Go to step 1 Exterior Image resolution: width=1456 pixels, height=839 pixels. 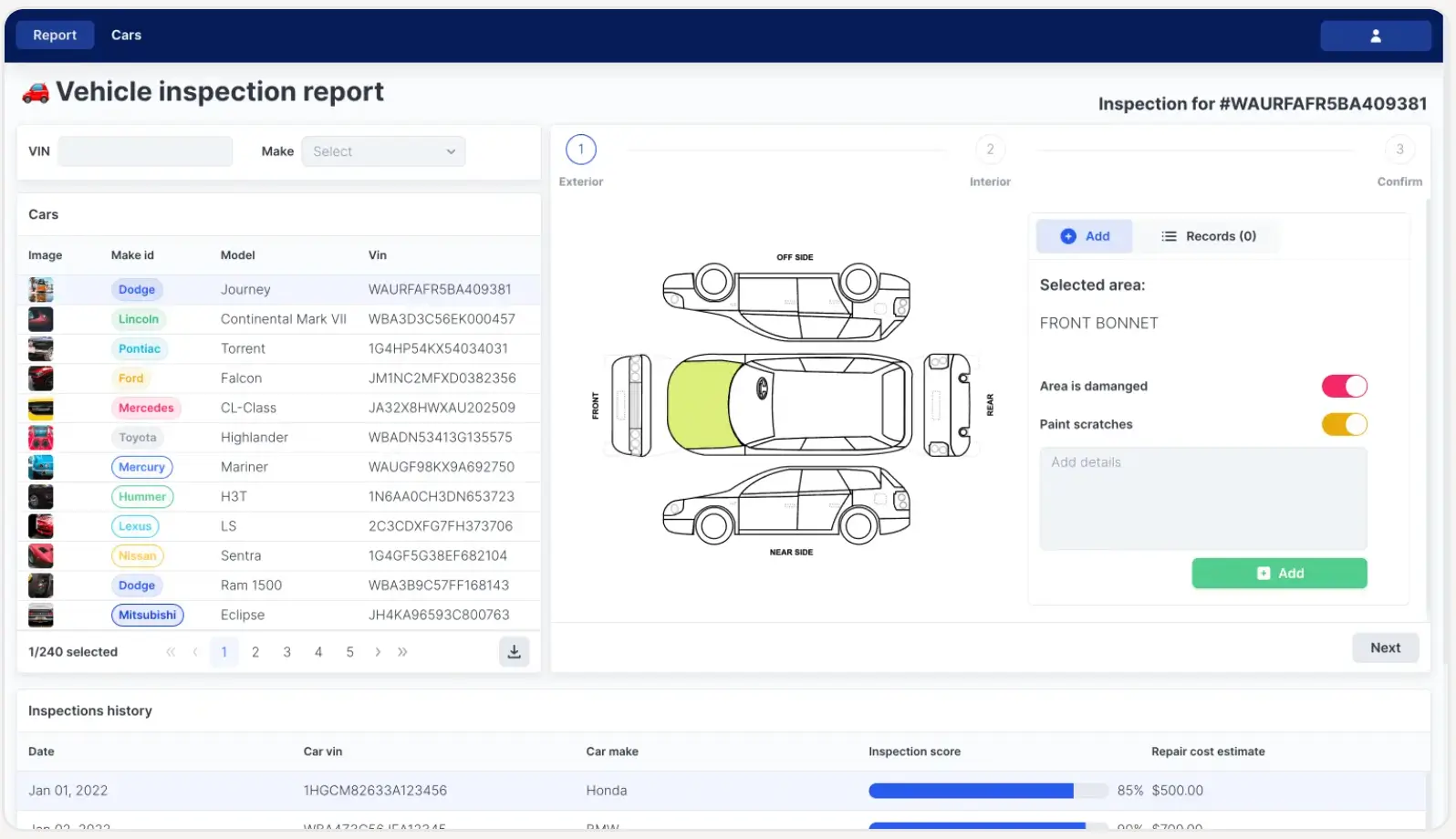[x=581, y=150]
